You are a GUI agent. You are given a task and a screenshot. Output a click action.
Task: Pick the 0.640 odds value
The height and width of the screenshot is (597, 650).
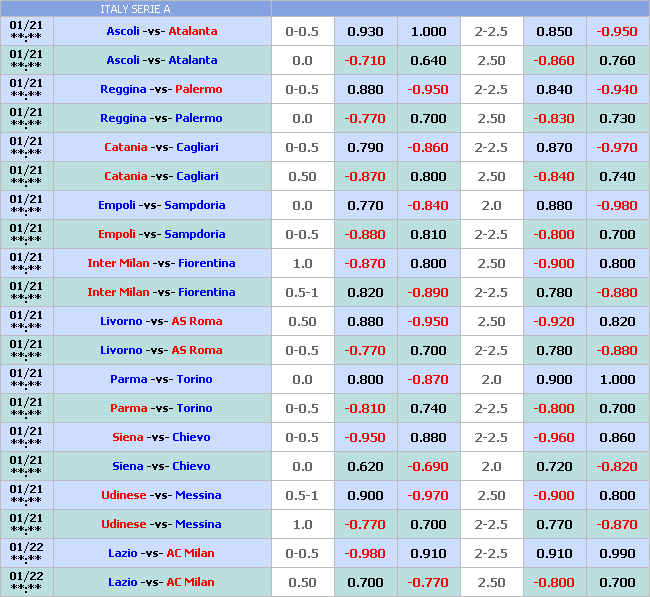click(428, 60)
